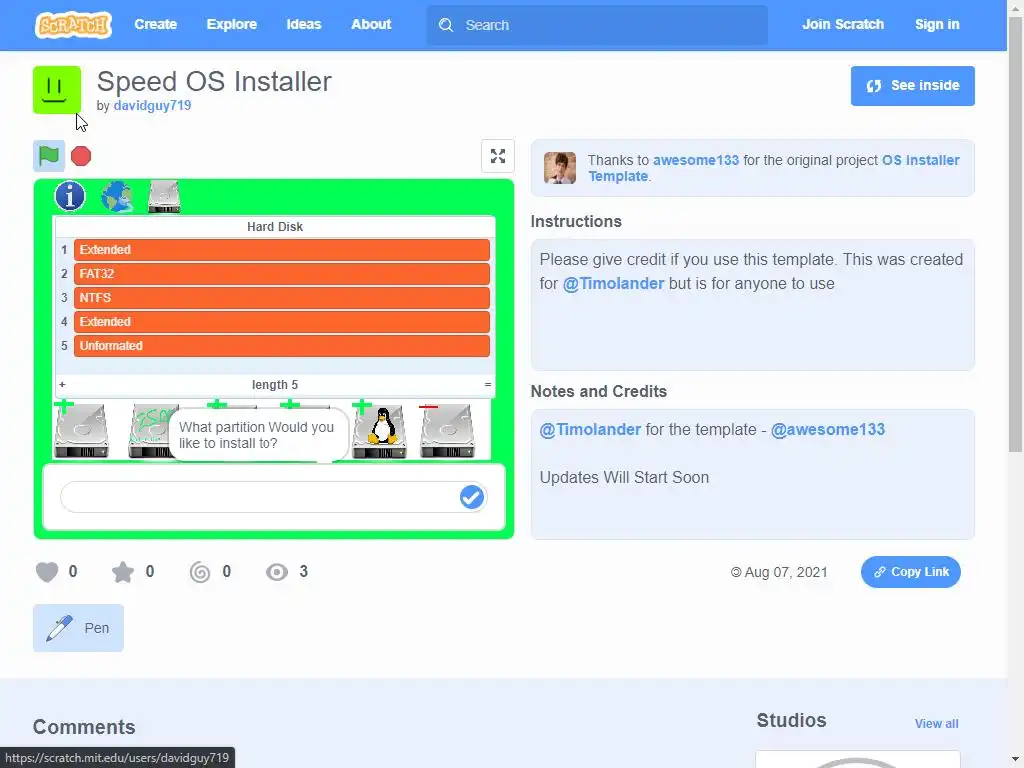The height and width of the screenshot is (768, 1024).
Task: Enter fullscreen mode for the project
Action: (x=498, y=156)
